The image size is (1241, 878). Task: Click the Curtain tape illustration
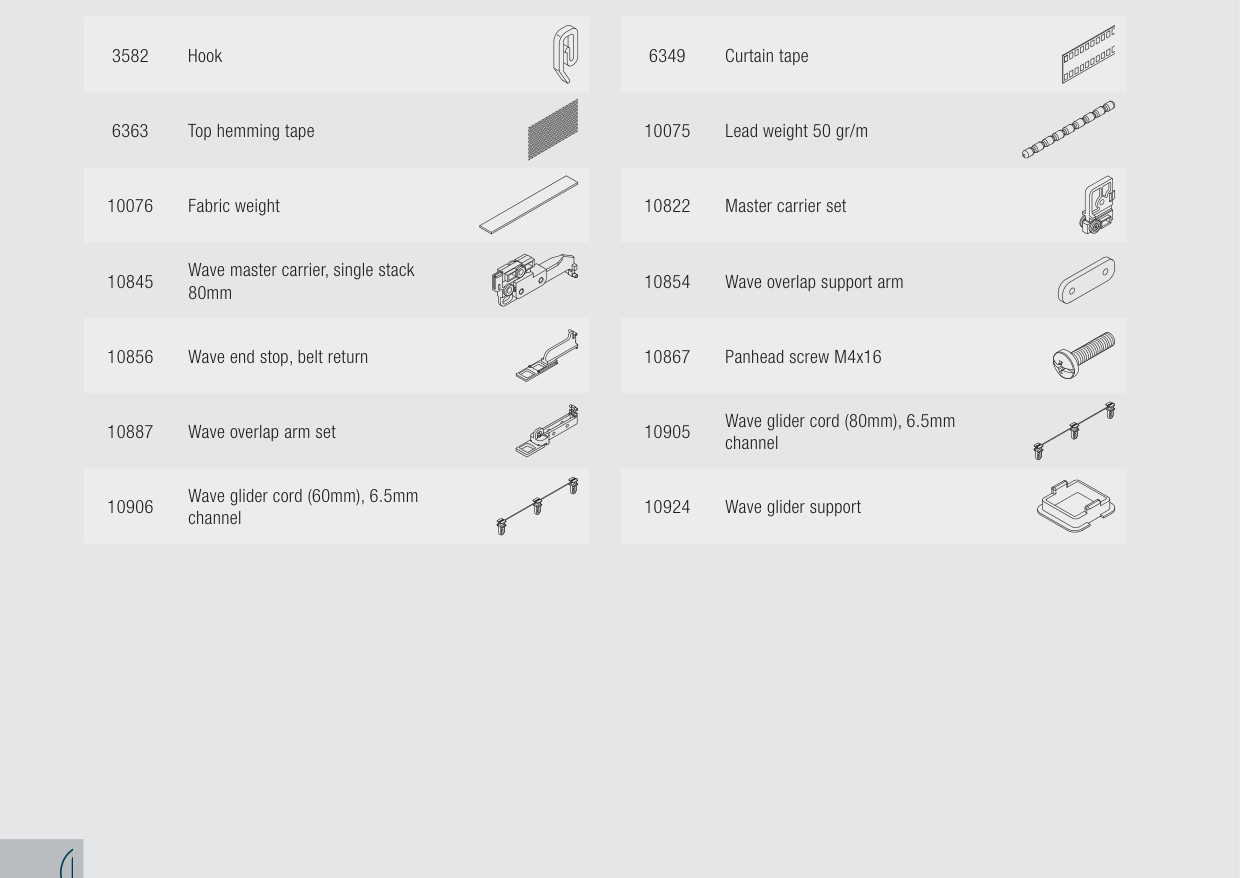click(x=1088, y=55)
